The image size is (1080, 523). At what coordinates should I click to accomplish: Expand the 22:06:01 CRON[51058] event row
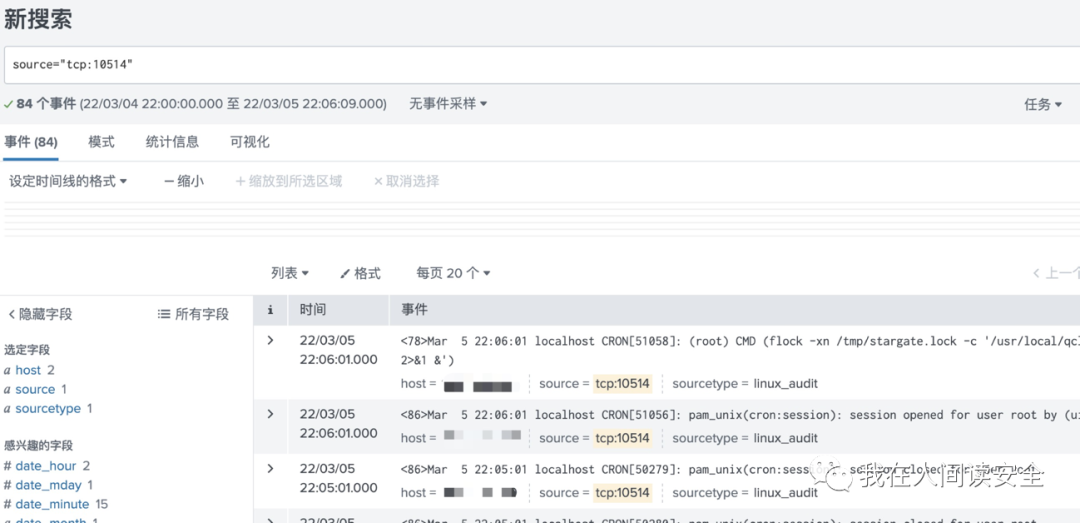270,340
